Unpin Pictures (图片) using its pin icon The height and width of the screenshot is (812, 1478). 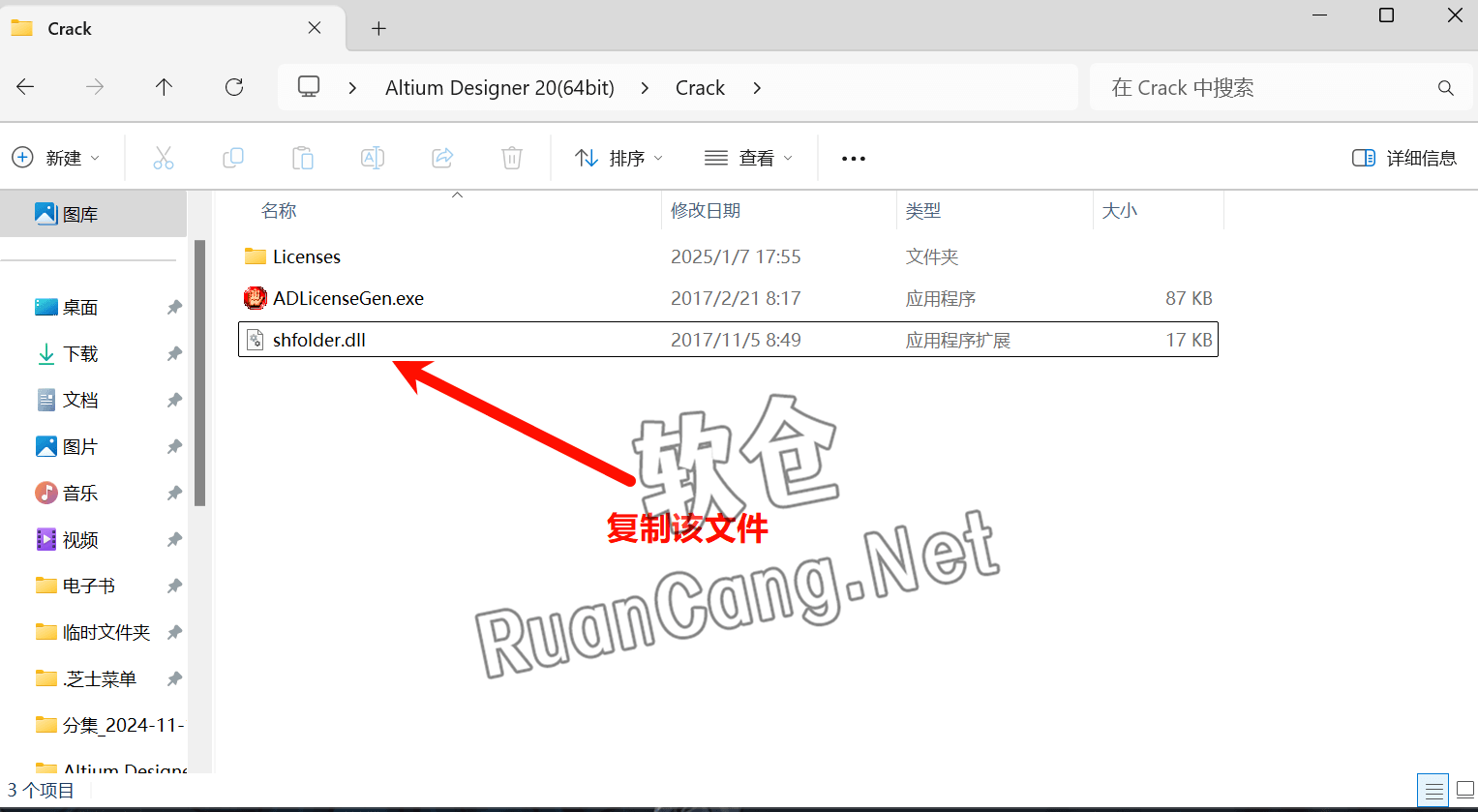174,446
